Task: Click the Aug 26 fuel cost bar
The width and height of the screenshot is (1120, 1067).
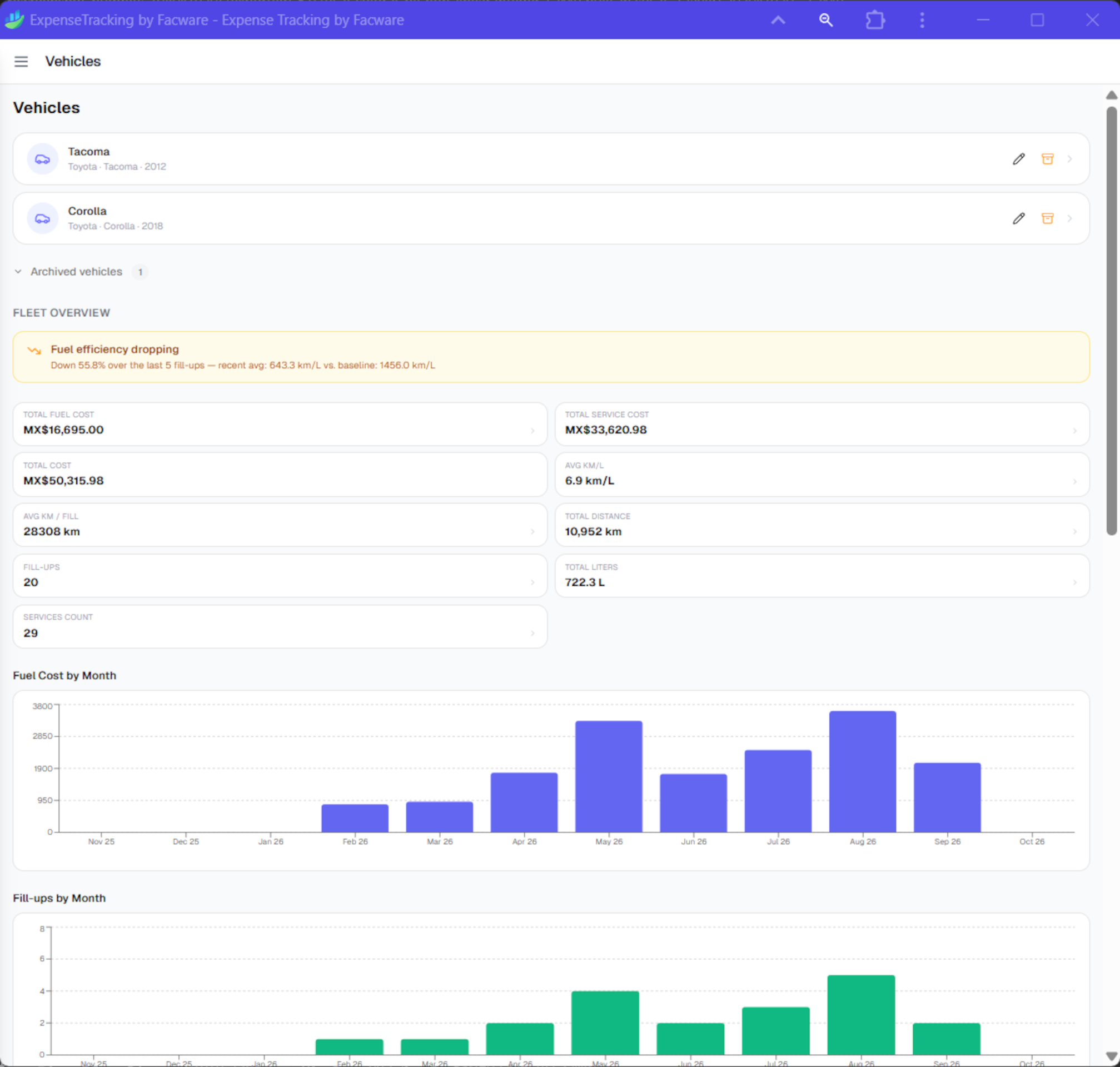Action: [862, 772]
